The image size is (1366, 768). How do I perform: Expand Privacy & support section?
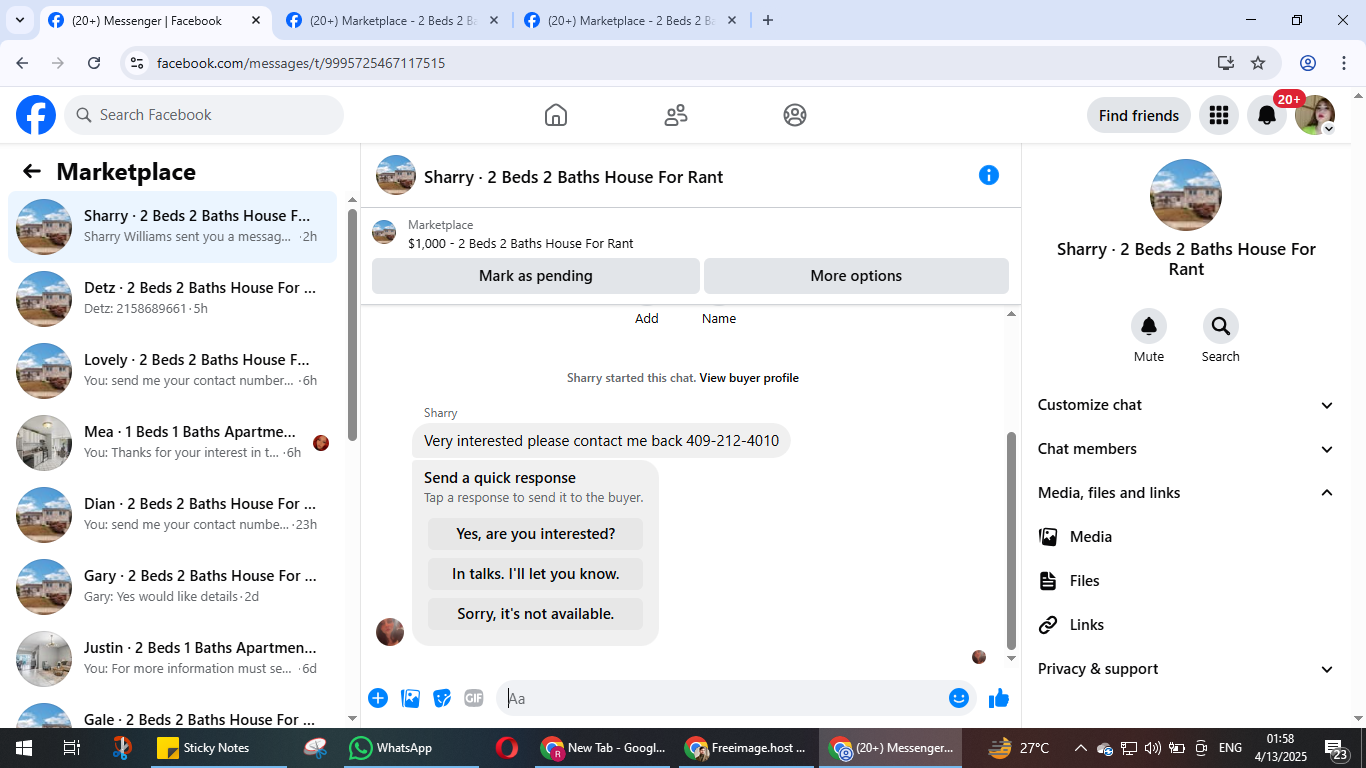[x=1186, y=669]
